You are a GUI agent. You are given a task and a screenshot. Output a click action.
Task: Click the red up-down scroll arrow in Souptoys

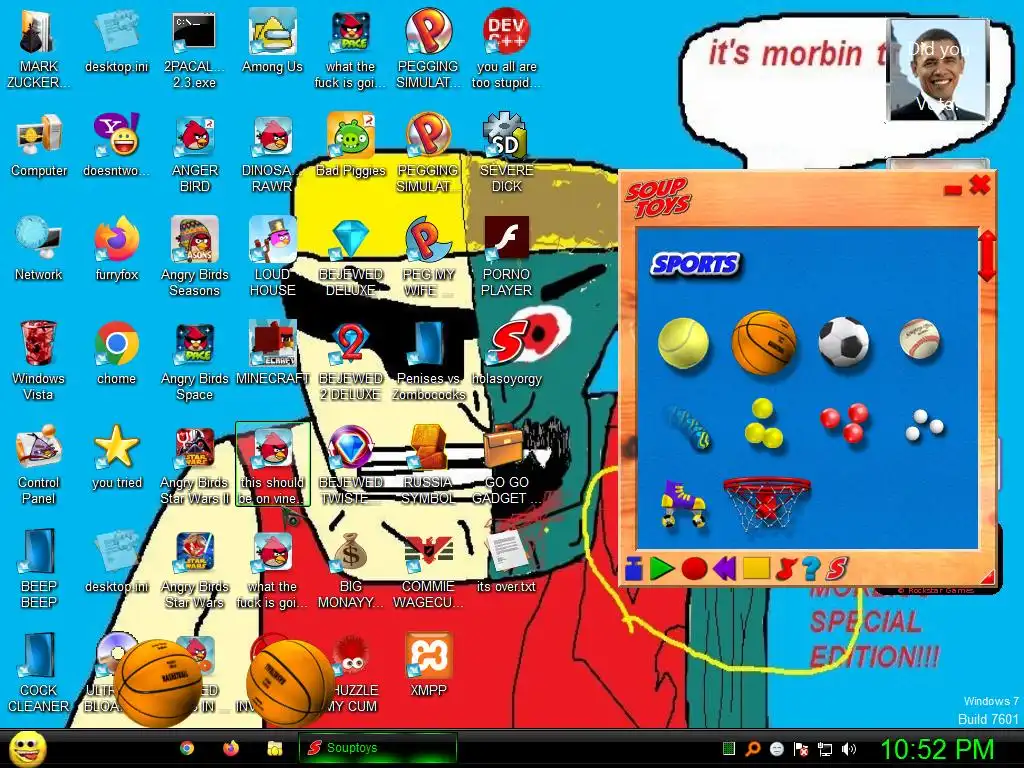(986, 255)
